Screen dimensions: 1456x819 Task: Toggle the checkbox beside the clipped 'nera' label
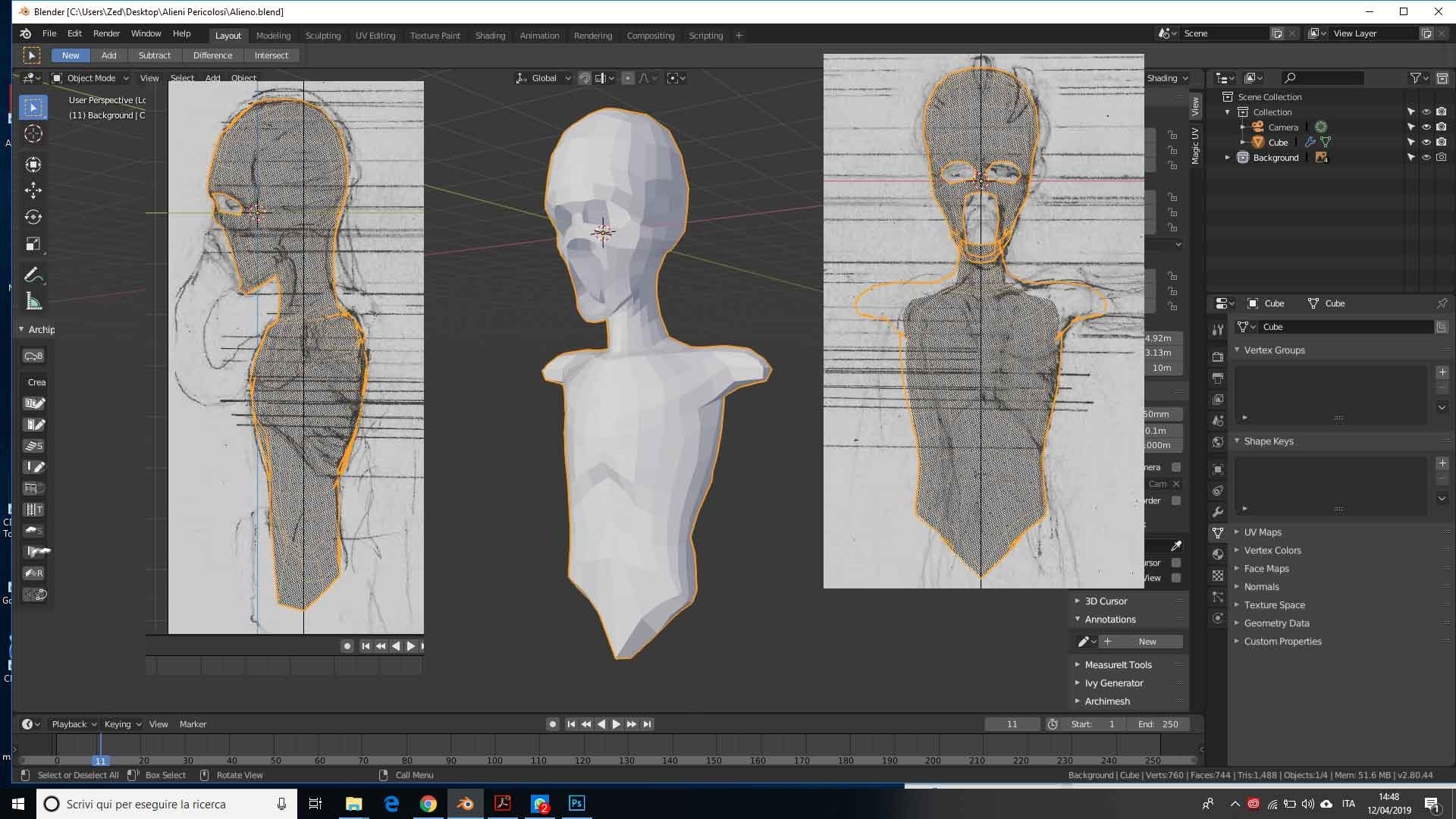click(x=1176, y=467)
